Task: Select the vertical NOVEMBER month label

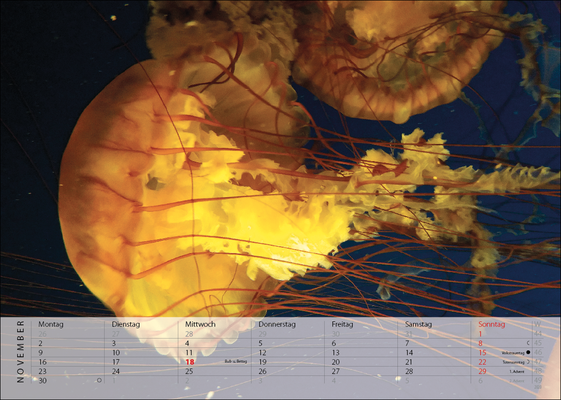Action: click(x=20, y=351)
